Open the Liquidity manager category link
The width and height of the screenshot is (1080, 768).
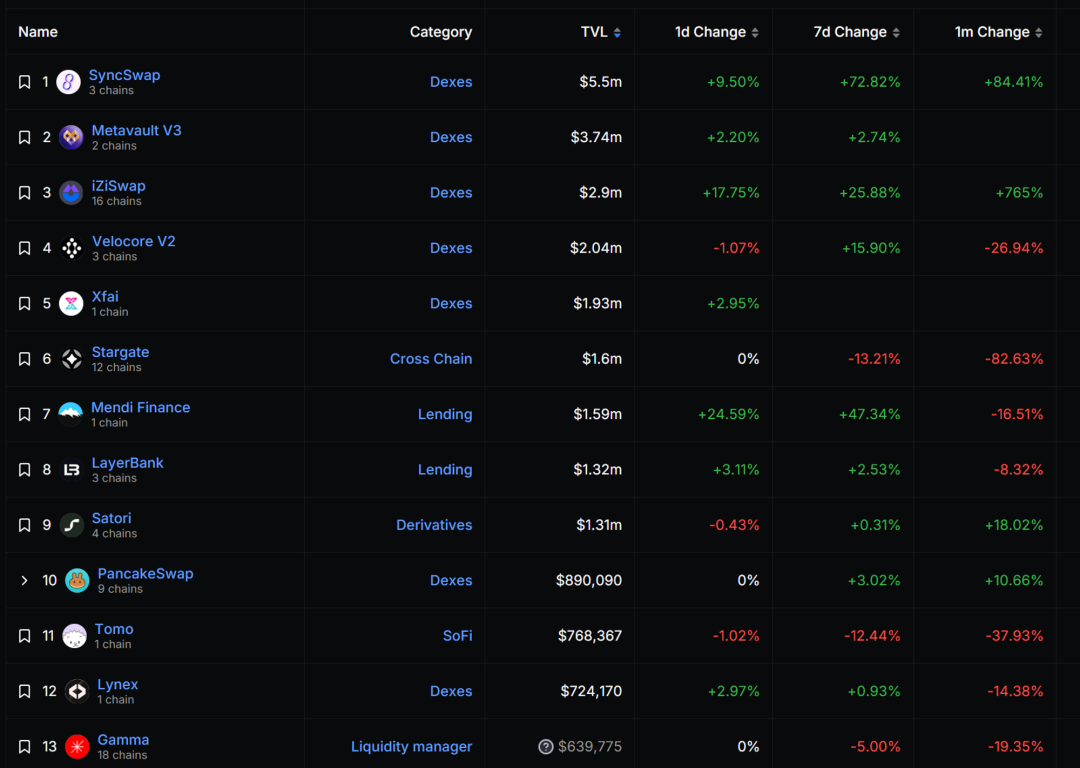(411, 747)
